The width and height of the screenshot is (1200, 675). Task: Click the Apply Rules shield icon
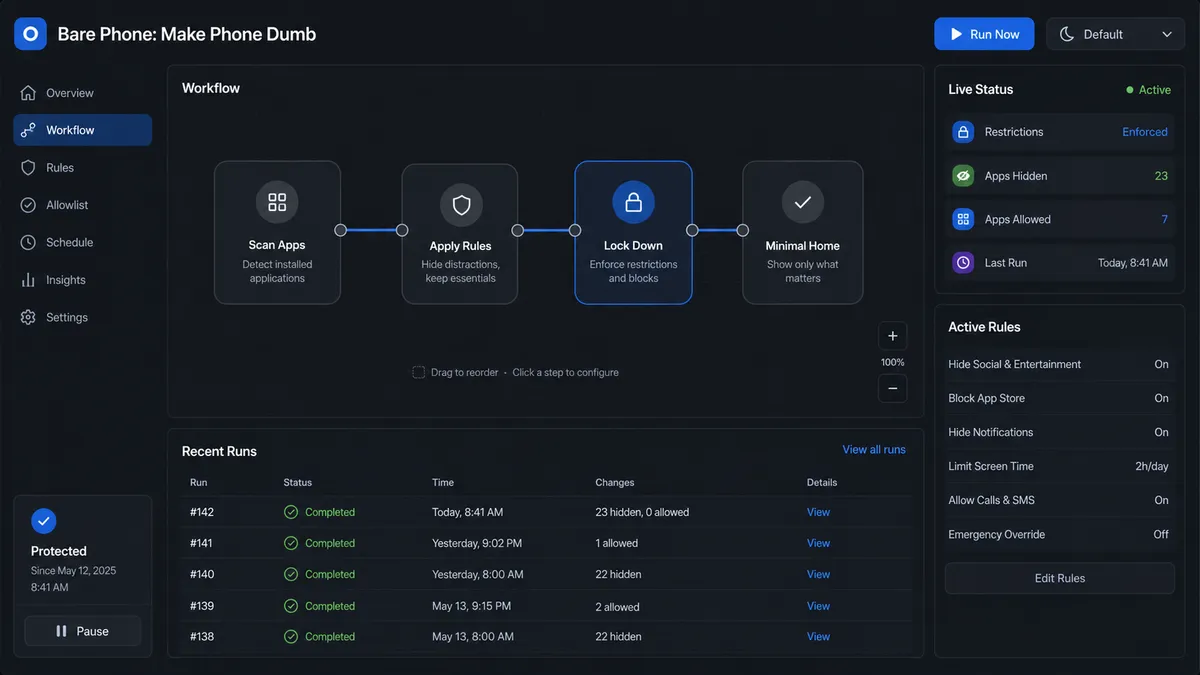(461, 205)
